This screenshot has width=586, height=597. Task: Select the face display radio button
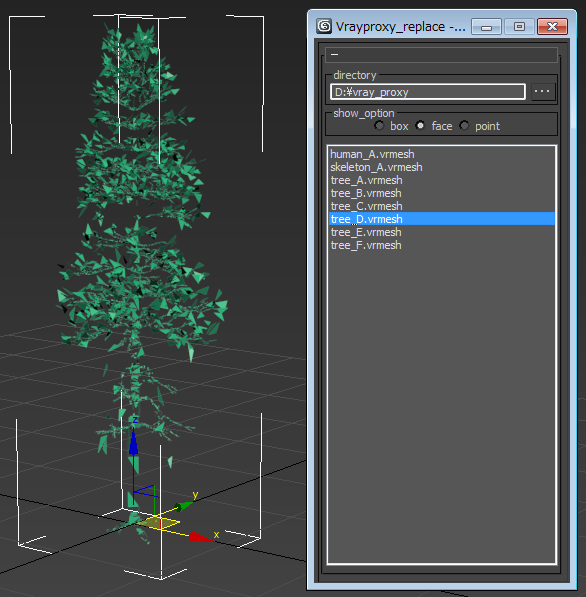[x=420, y=126]
